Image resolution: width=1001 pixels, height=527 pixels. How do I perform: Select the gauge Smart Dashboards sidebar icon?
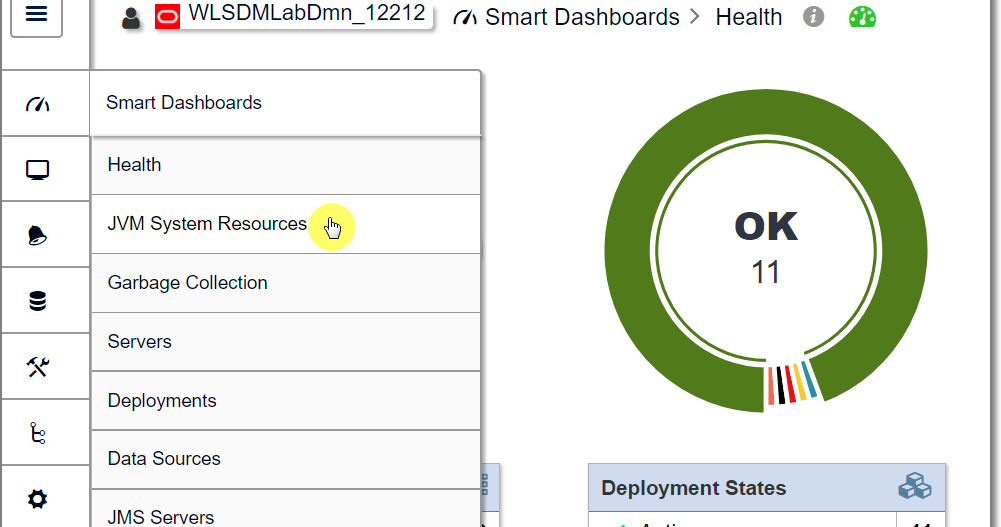(38, 104)
